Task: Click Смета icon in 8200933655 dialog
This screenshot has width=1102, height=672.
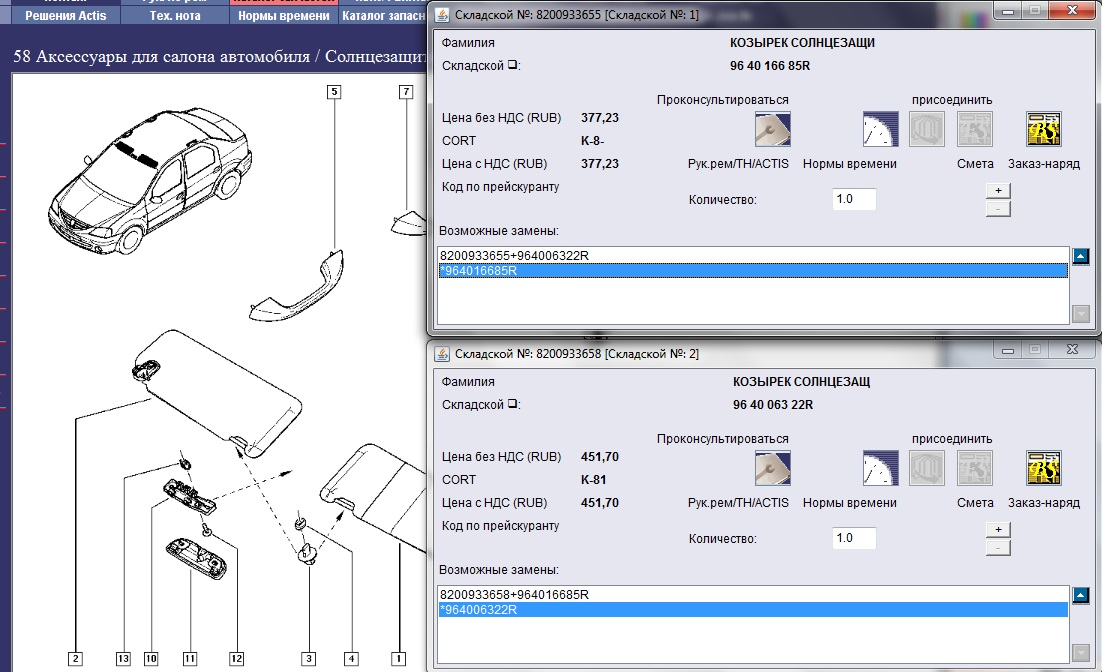Action: coord(975,129)
